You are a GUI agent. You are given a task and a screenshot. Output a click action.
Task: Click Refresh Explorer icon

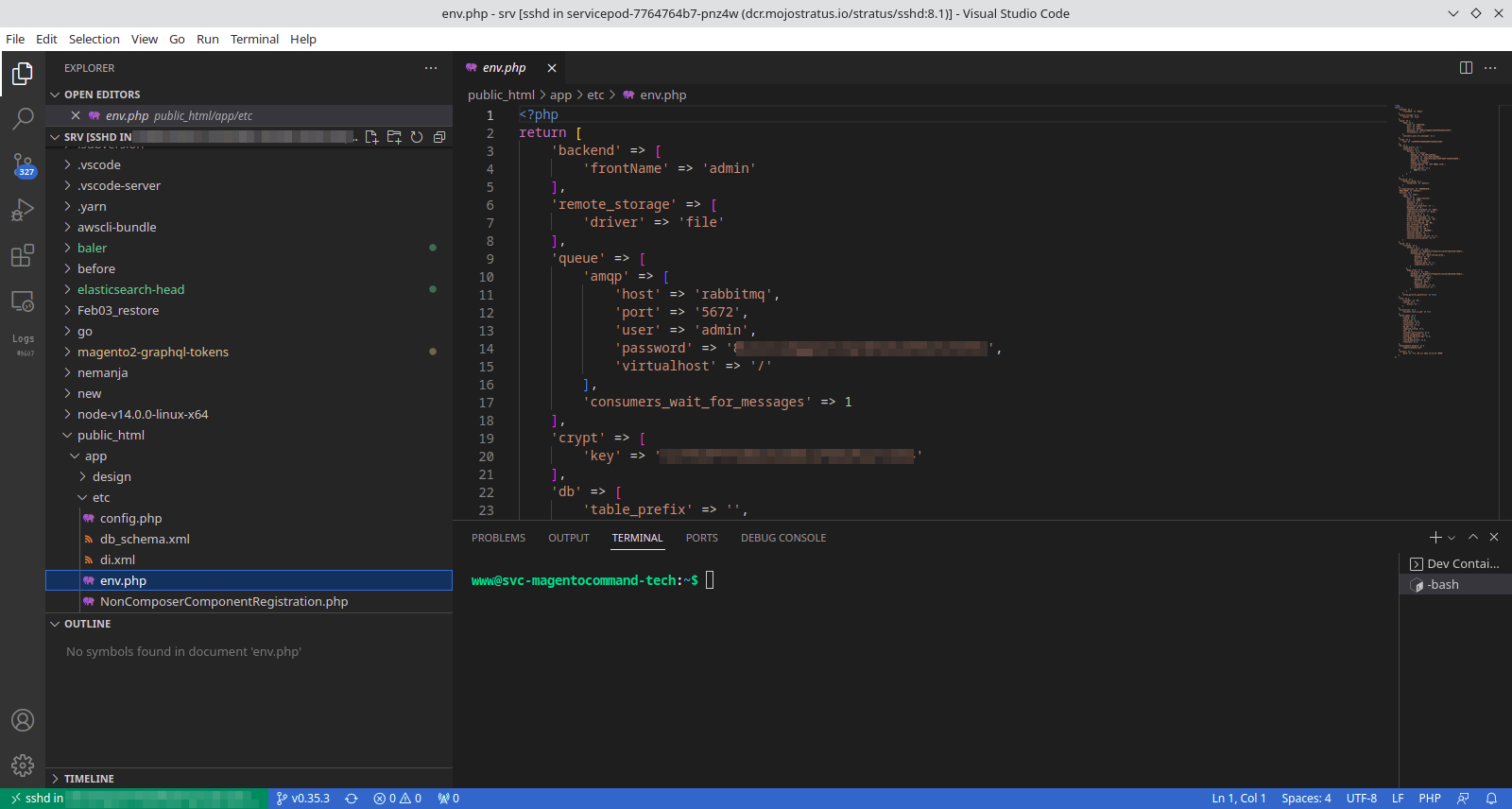(x=417, y=137)
